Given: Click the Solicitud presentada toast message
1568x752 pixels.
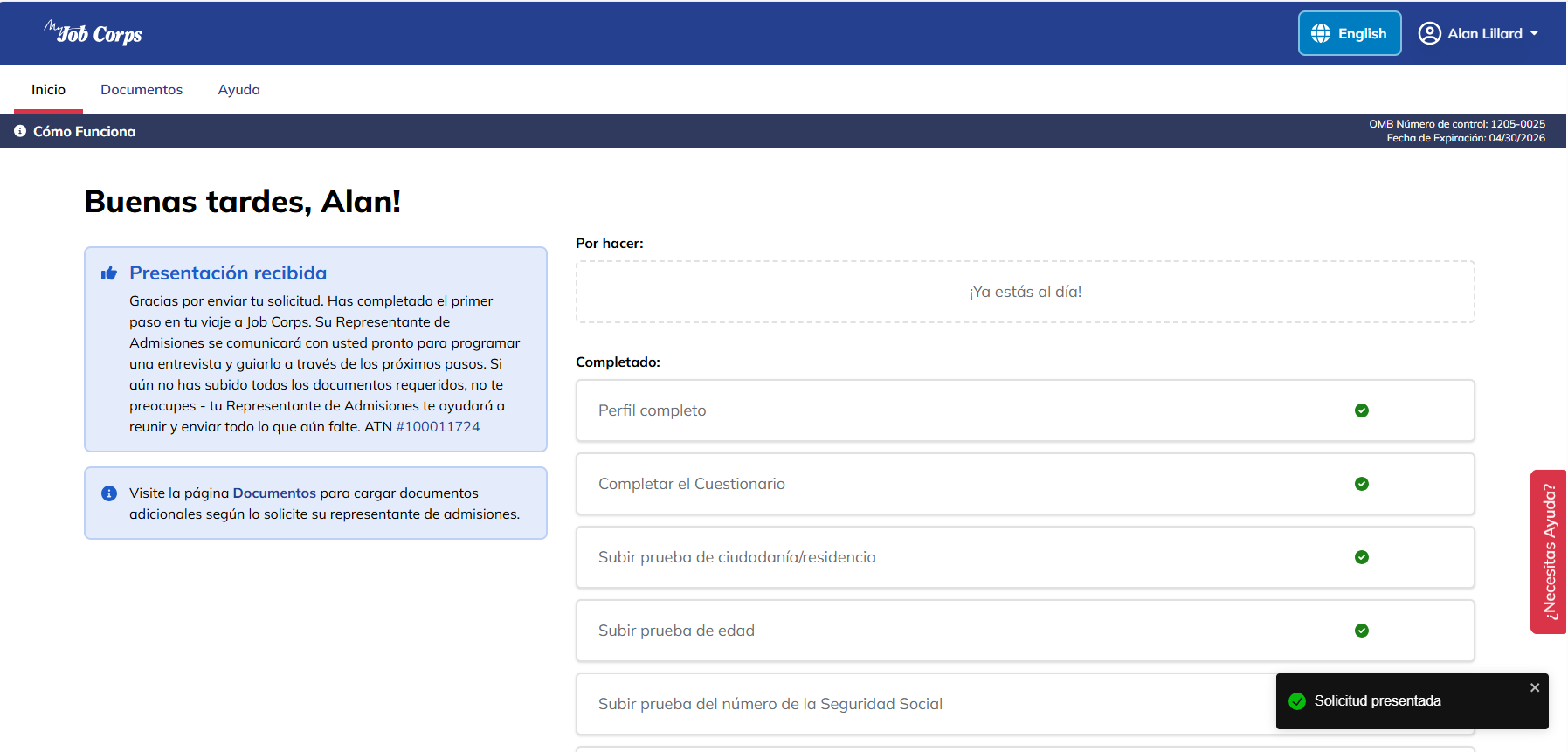Looking at the screenshot, I should pyautogui.click(x=1378, y=701).
